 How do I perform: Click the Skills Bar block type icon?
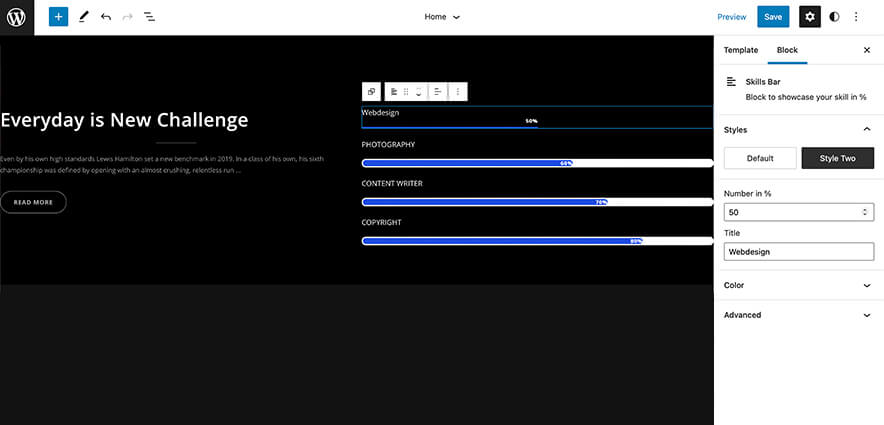(x=394, y=91)
